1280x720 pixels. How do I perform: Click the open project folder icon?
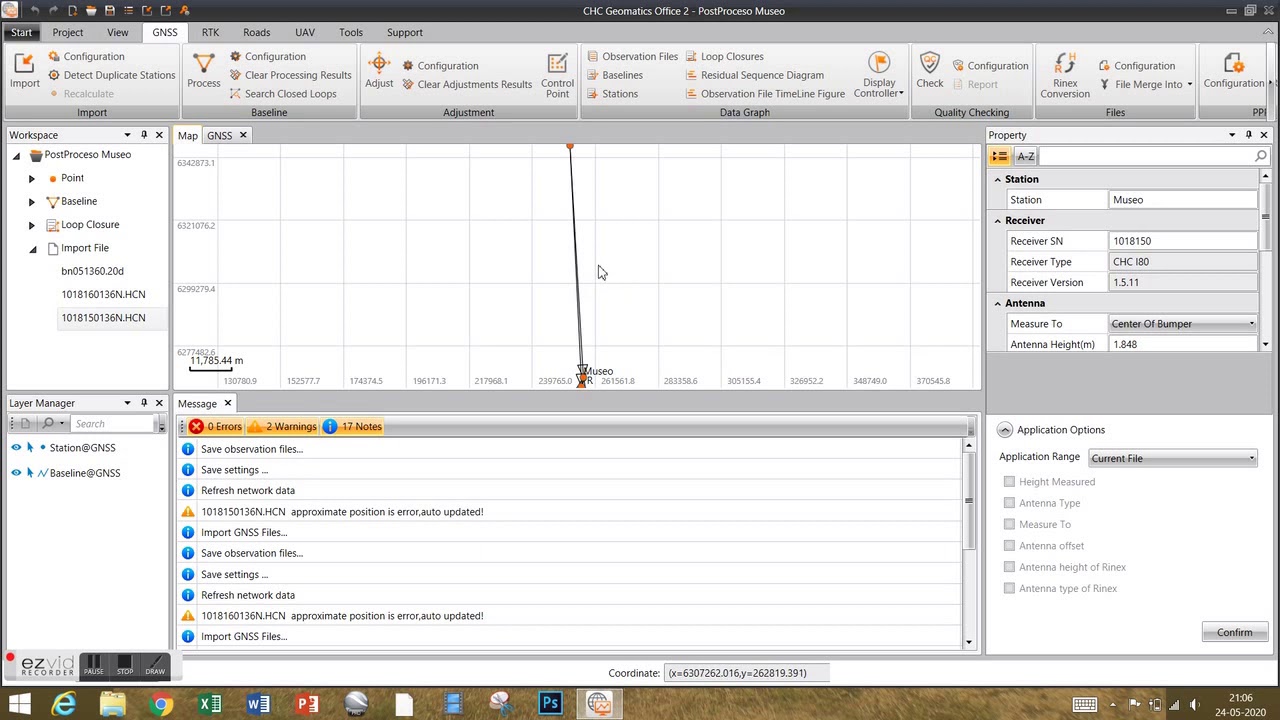[x=90, y=10]
